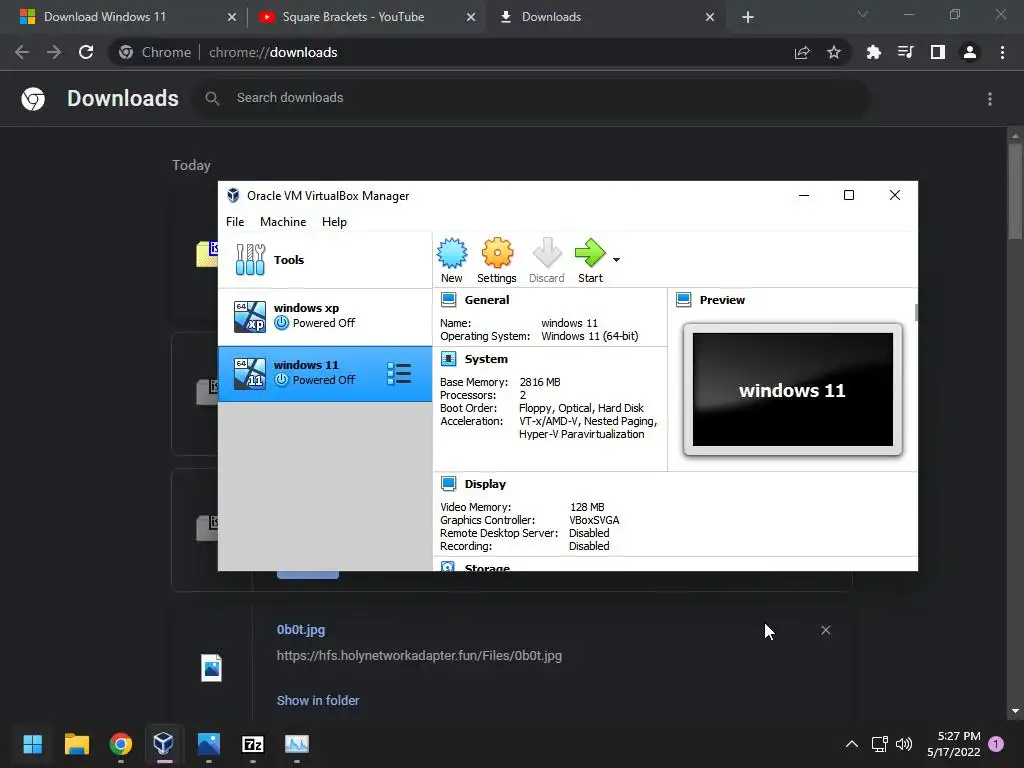Image resolution: width=1024 pixels, height=768 pixels.
Task: Toggle the Chrome side panel
Action: click(938, 52)
